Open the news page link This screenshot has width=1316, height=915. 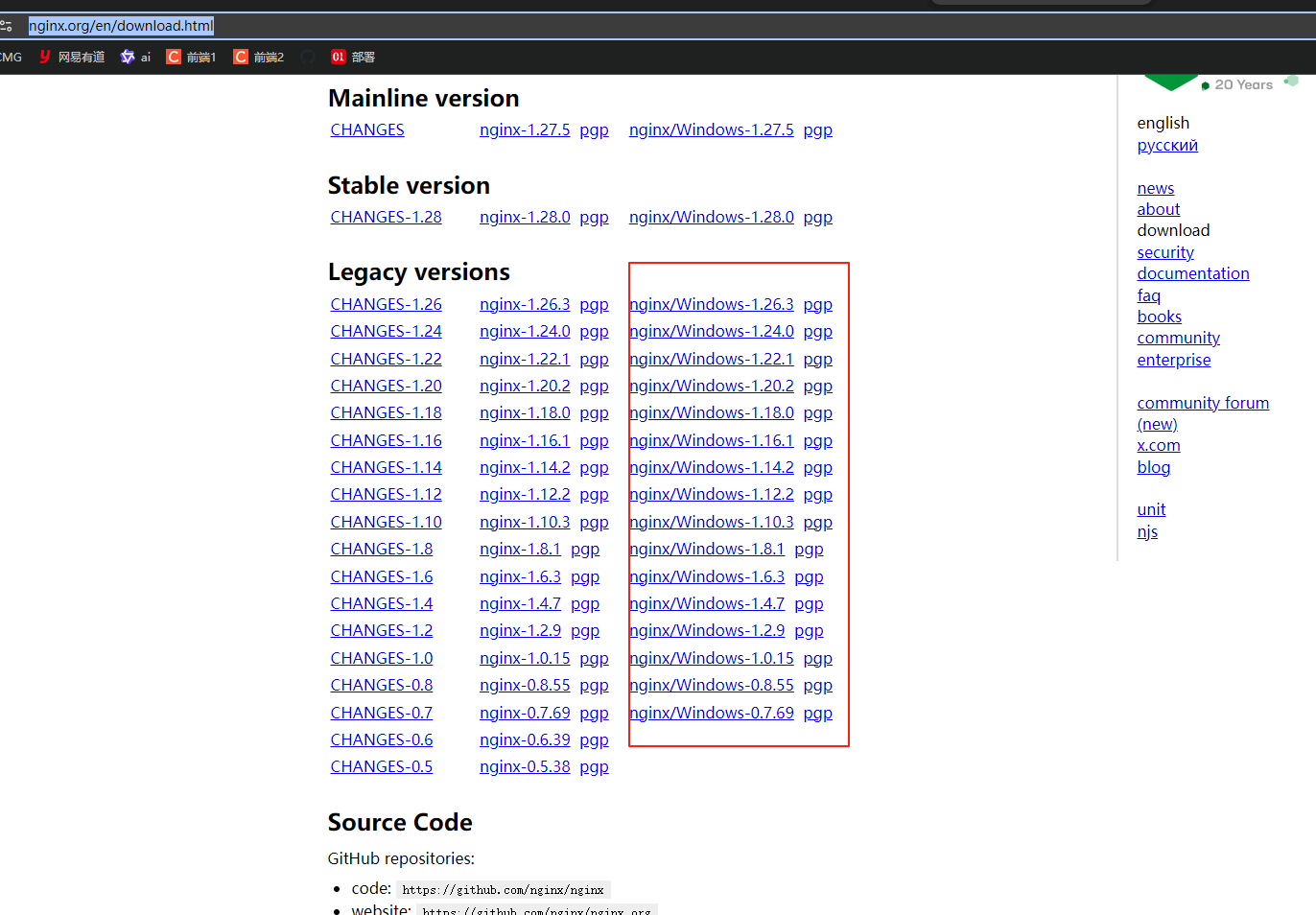1155,188
